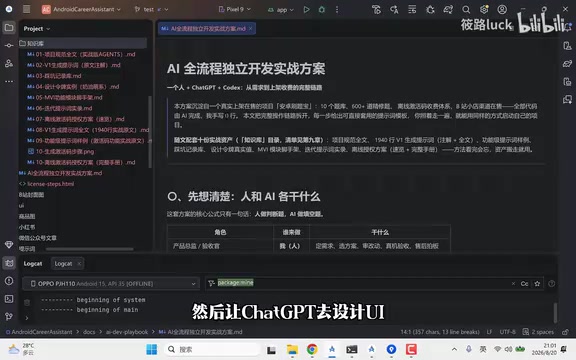Close the second Logcat tab
Viewport: 576px width, 360px height.
pyautogui.click(x=79, y=264)
